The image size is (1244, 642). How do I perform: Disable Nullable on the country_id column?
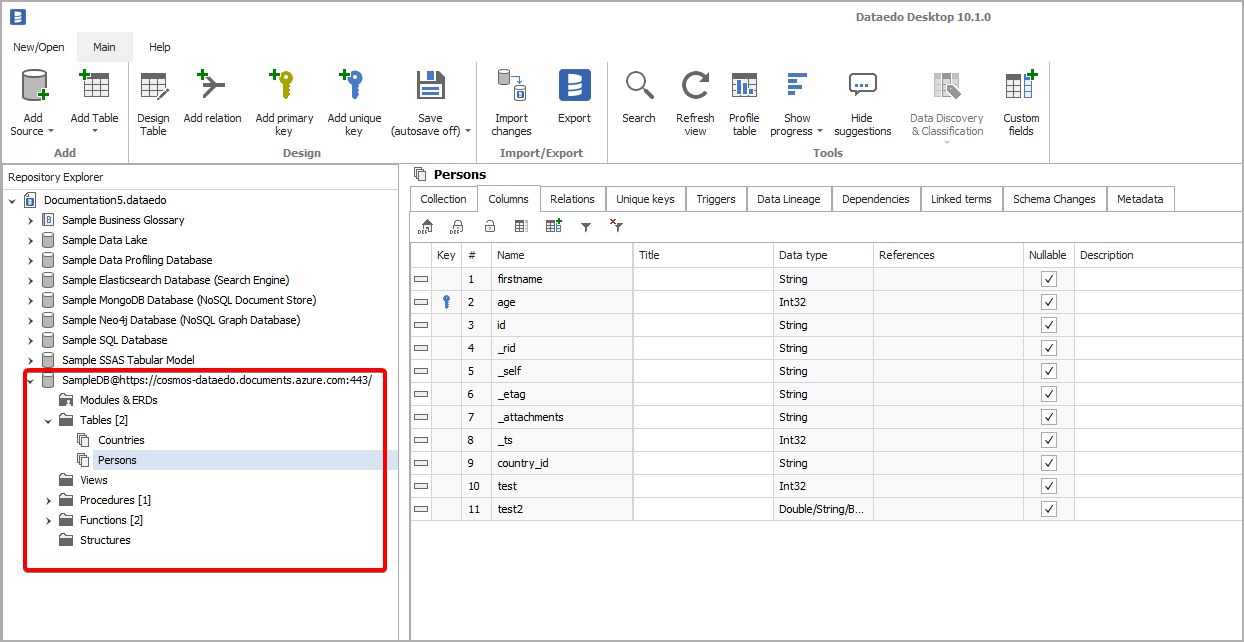point(1048,462)
